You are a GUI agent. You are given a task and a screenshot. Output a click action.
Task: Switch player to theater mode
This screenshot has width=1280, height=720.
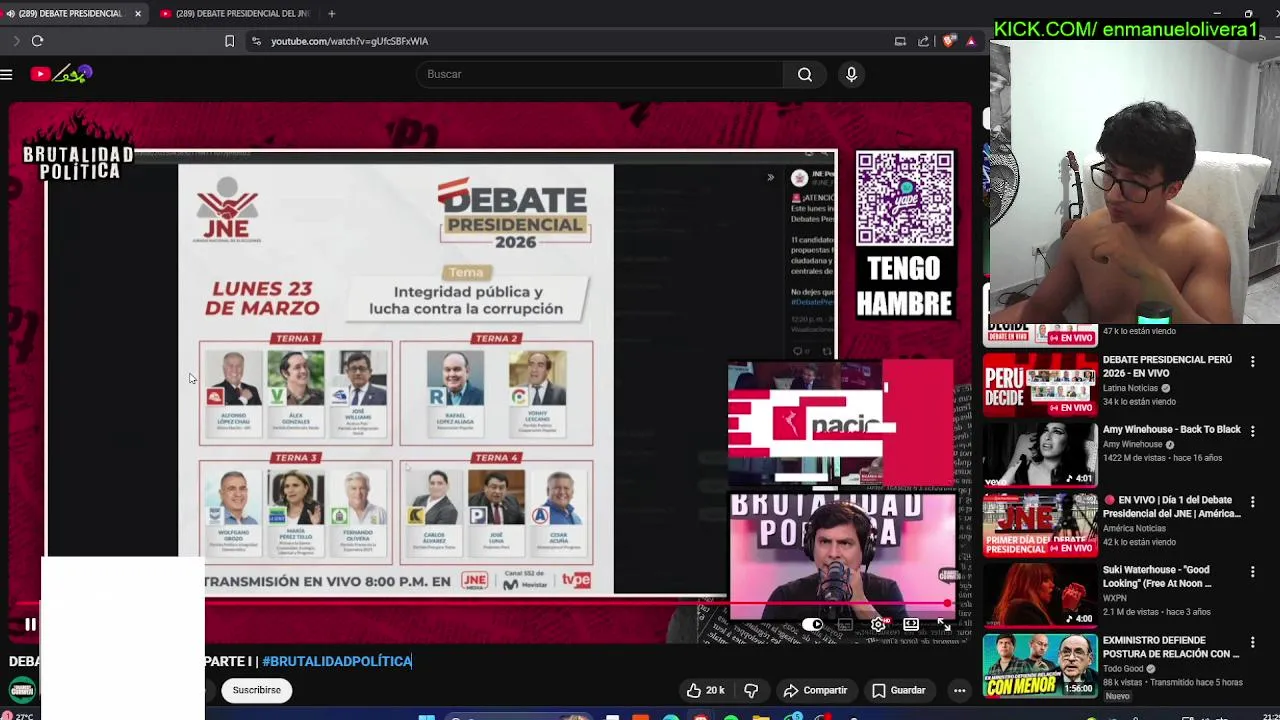click(911, 625)
